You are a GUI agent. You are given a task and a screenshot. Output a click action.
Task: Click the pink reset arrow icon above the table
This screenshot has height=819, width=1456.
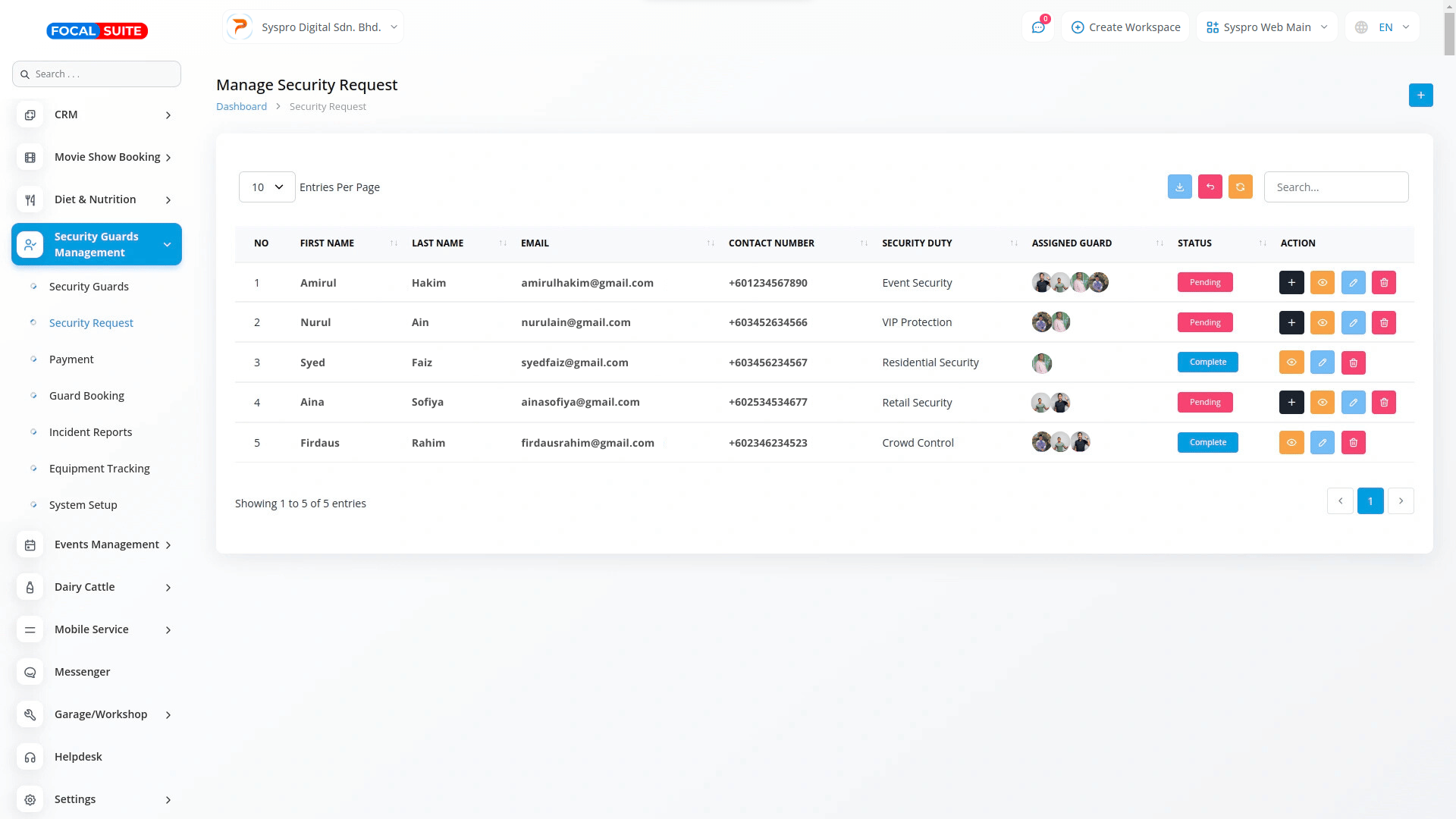tap(1210, 187)
